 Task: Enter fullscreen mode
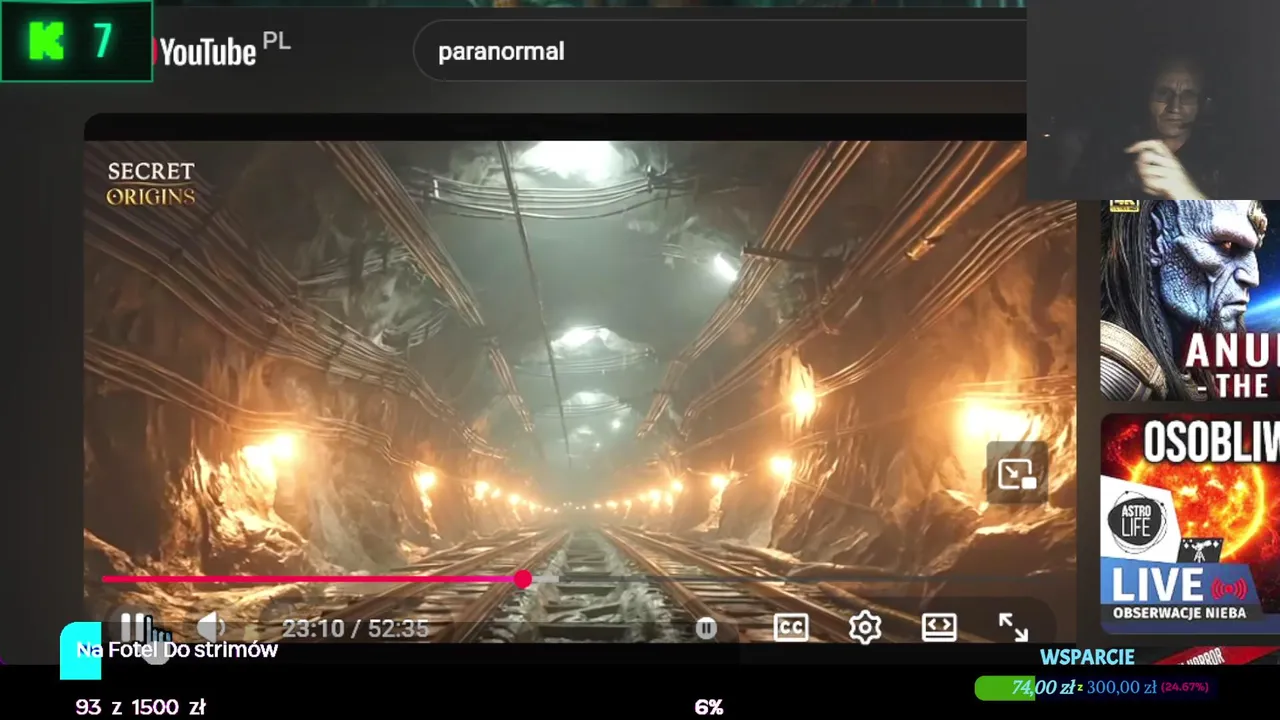click(1013, 627)
